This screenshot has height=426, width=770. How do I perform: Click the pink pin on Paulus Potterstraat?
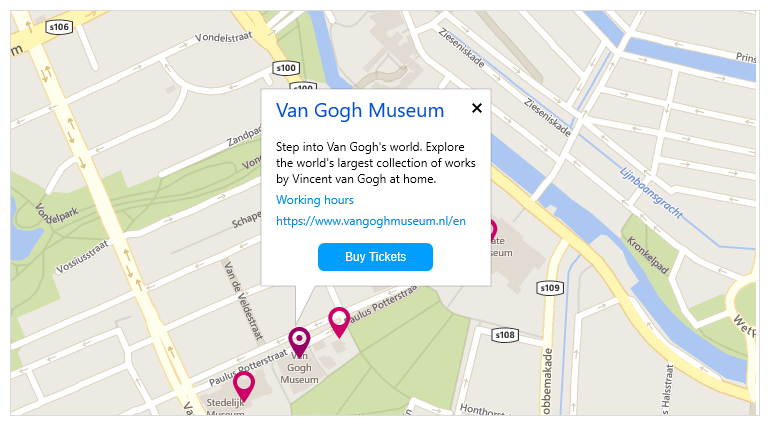(x=339, y=322)
